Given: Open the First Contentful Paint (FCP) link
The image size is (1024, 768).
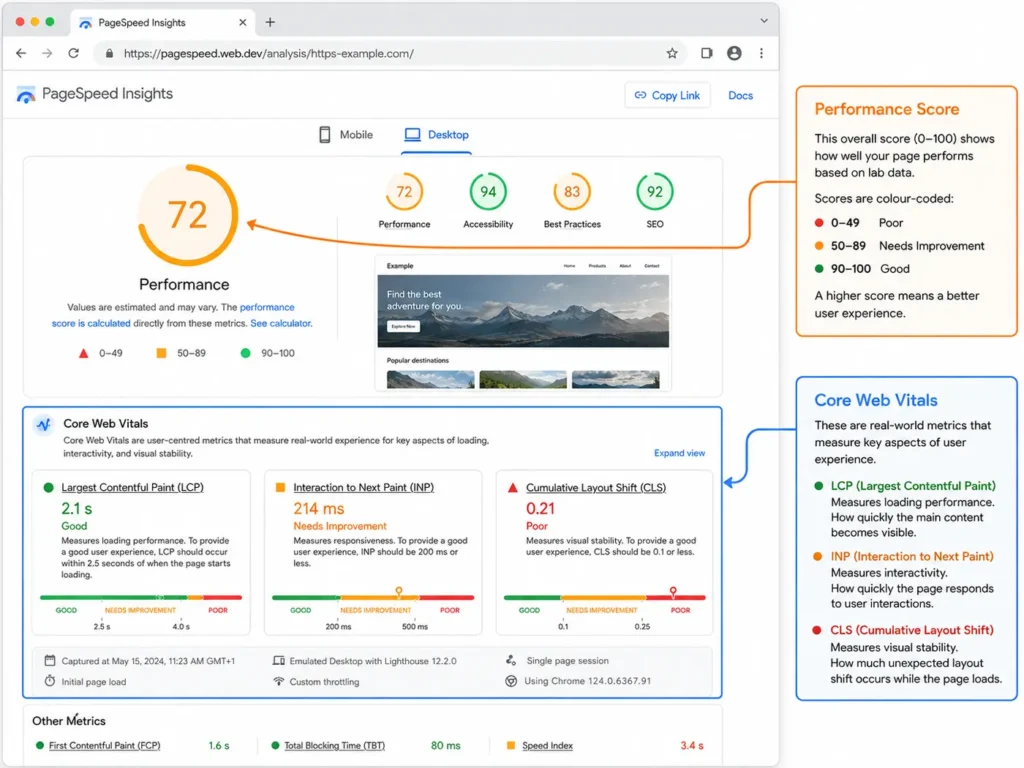Looking at the screenshot, I should pyautogui.click(x=104, y=745).
